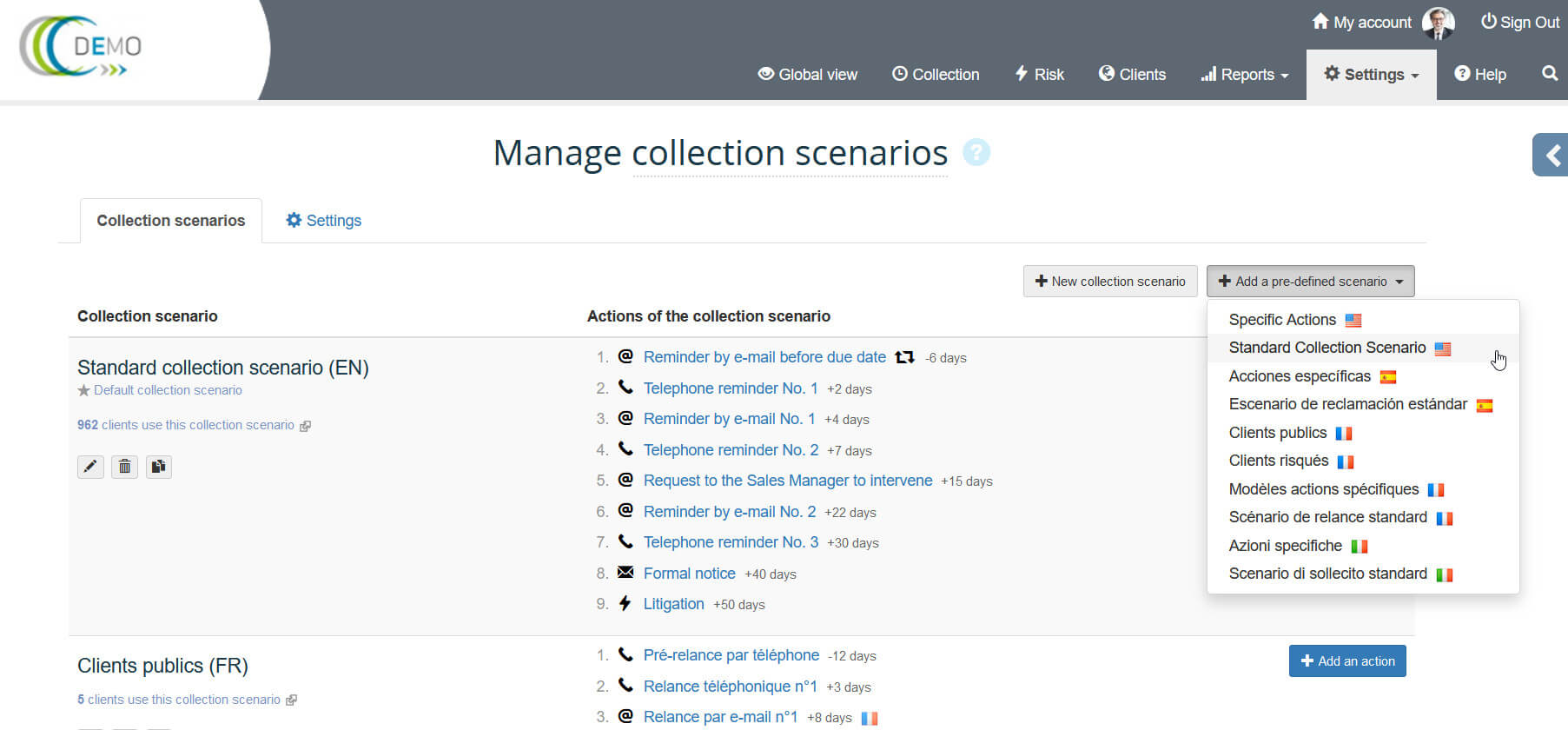Image resolution: width=1568 pixels, height=730 pixels.
Task: Click the DEMO logo
Action: [83, 46]
